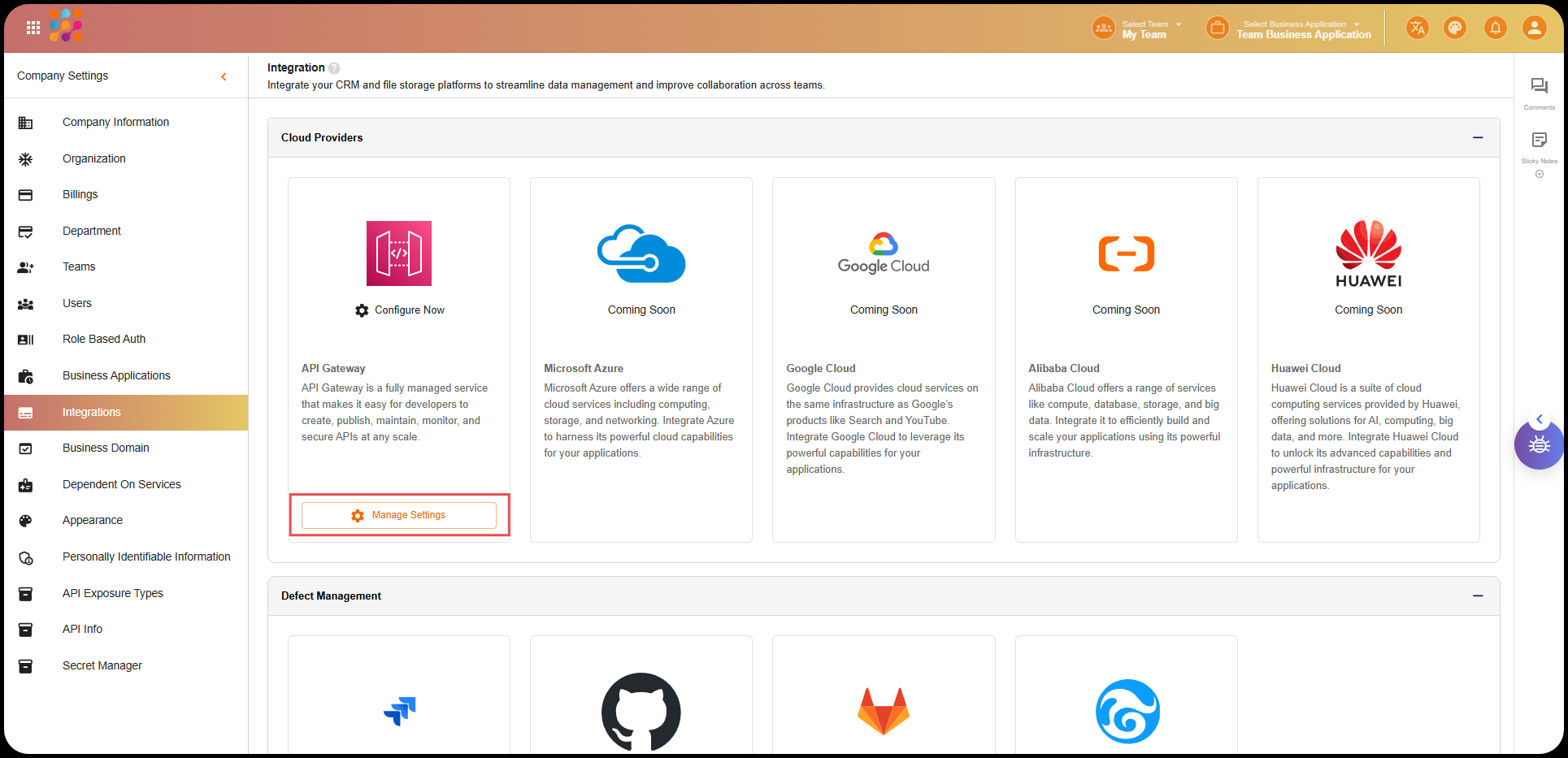Collapse the Cloud Providers section
1568x758 pixels.
(x=1477, y=138)
